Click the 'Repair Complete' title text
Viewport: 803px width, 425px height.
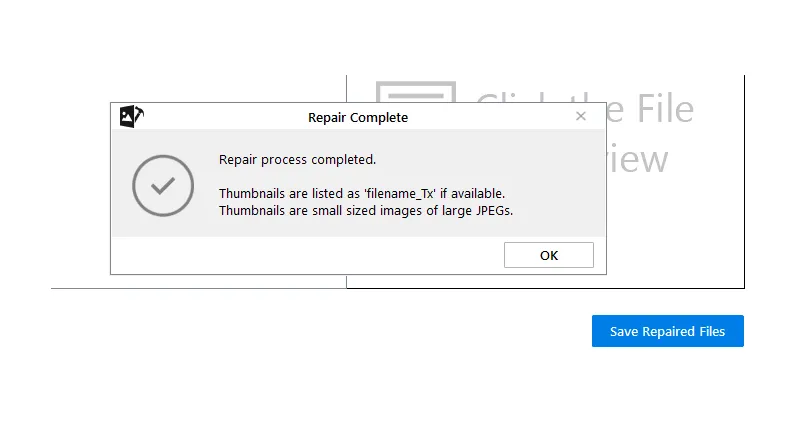pos(358,117)
